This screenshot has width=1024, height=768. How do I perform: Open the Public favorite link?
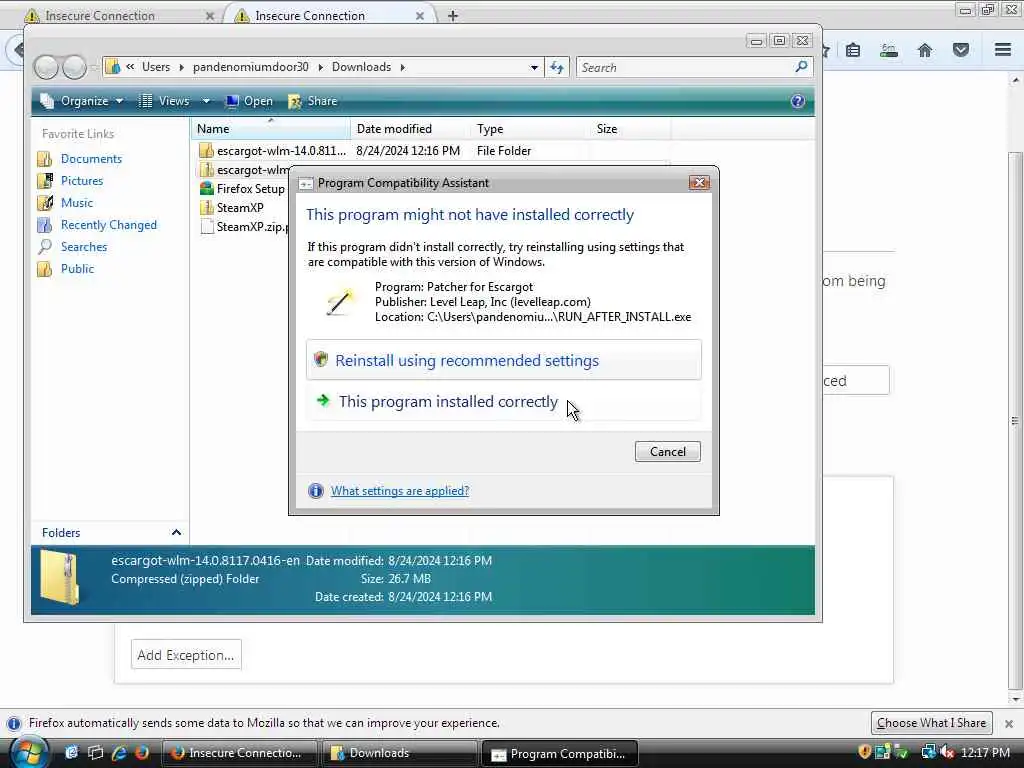coord(77,269)
